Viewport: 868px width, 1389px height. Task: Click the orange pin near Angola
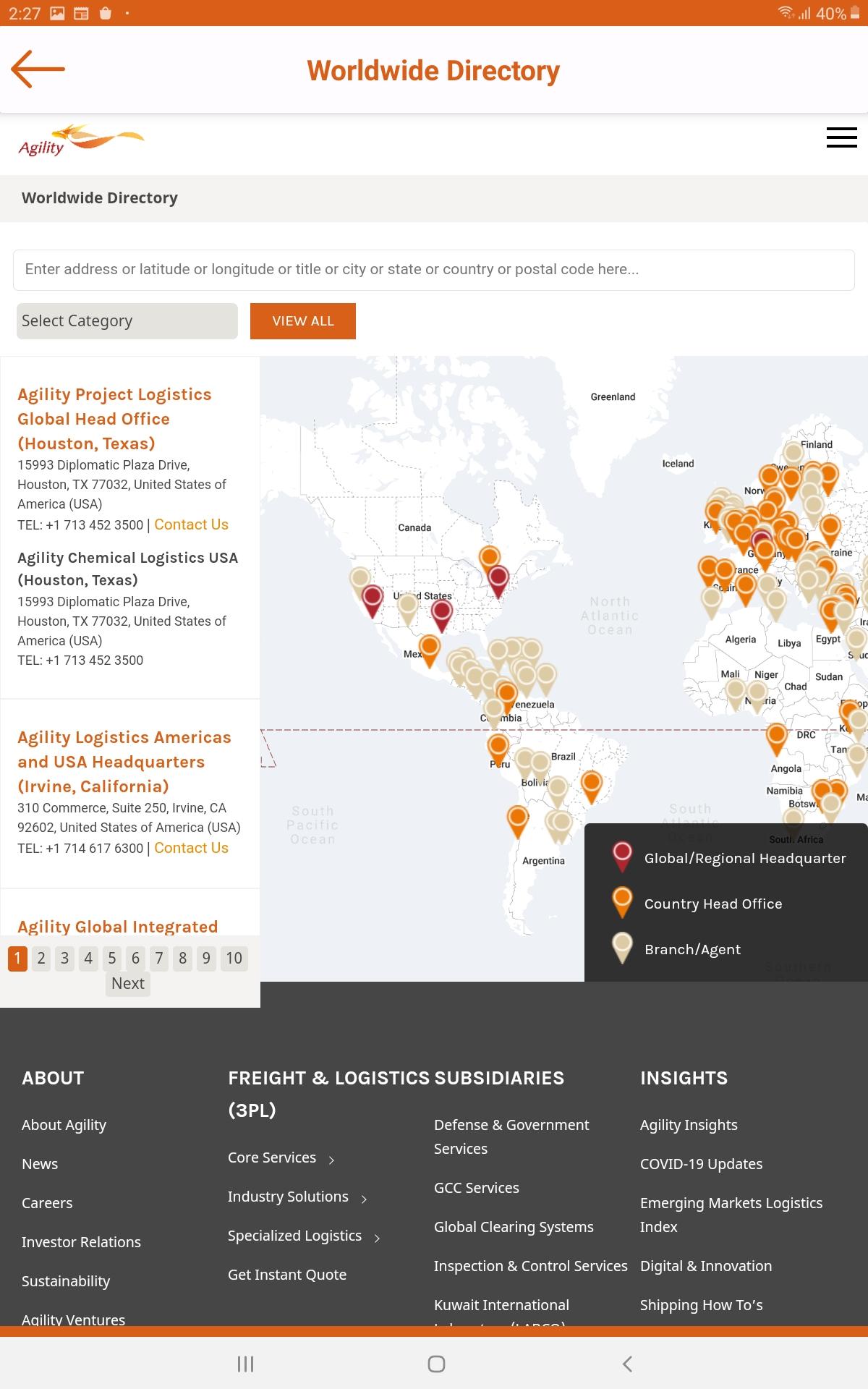pos(777,739)
